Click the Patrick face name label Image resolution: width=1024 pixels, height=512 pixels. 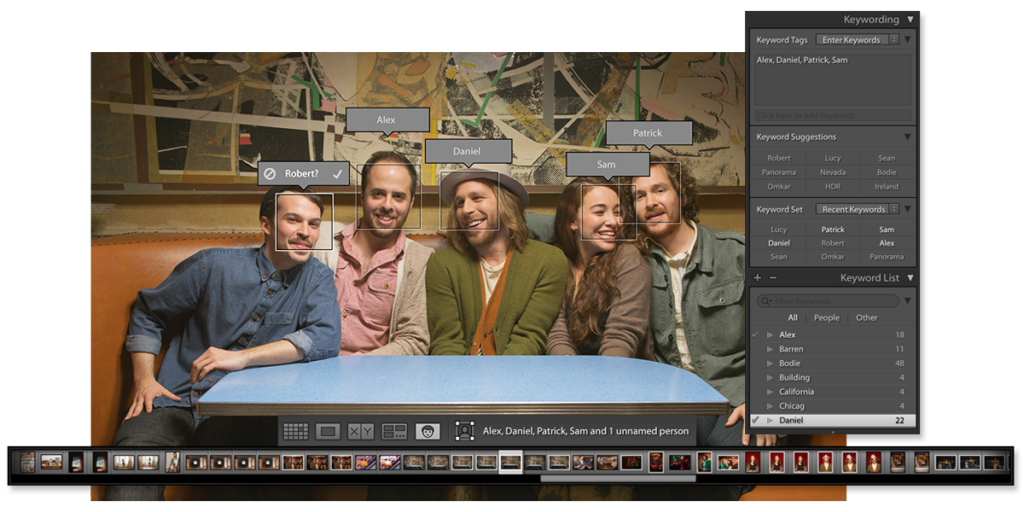tap(648, 133)
